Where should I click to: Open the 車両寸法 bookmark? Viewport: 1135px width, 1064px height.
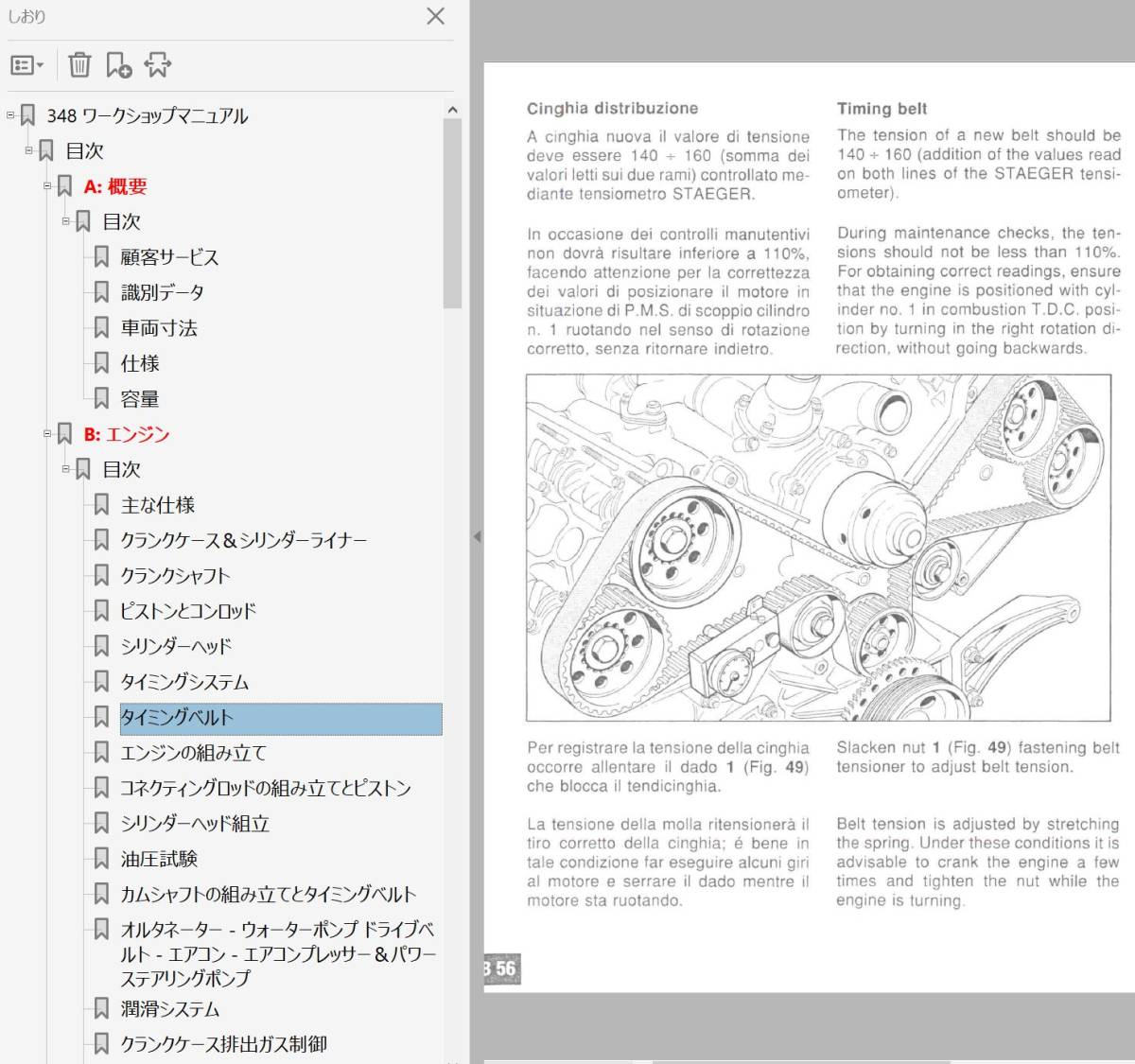pos(159,328)
